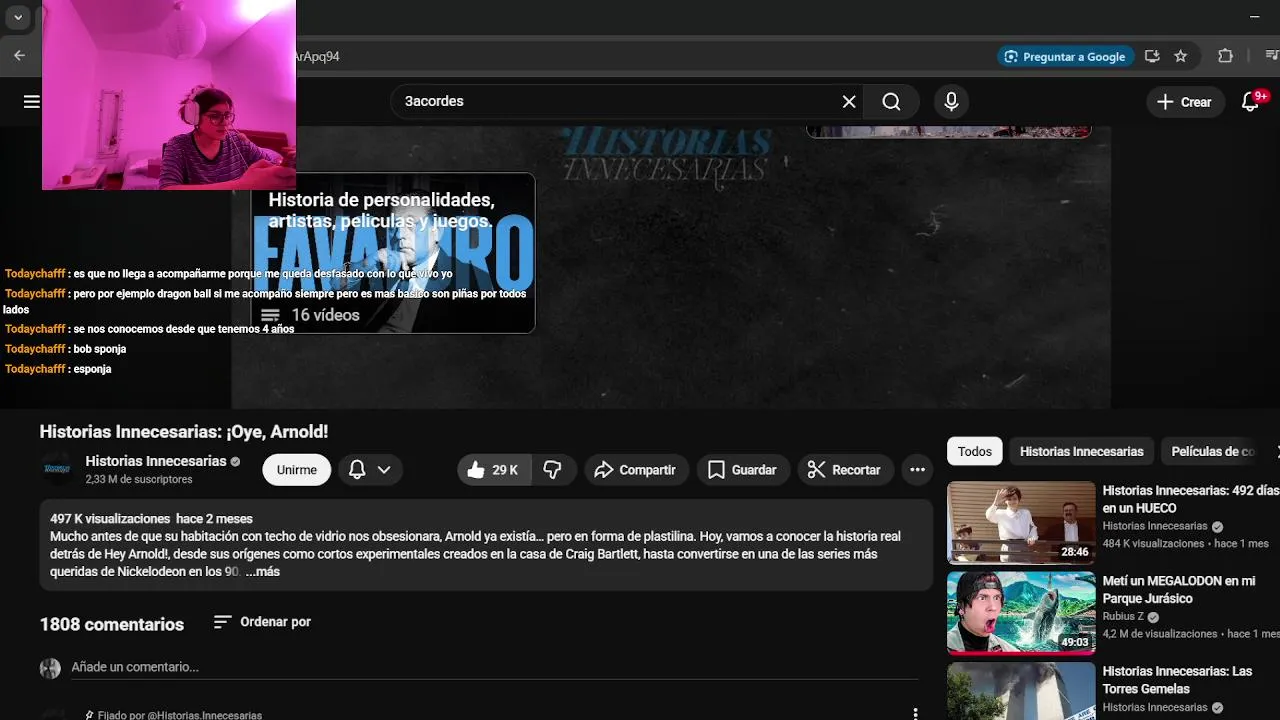Dislike the video with thumbs down

click(x=553, y=470)
